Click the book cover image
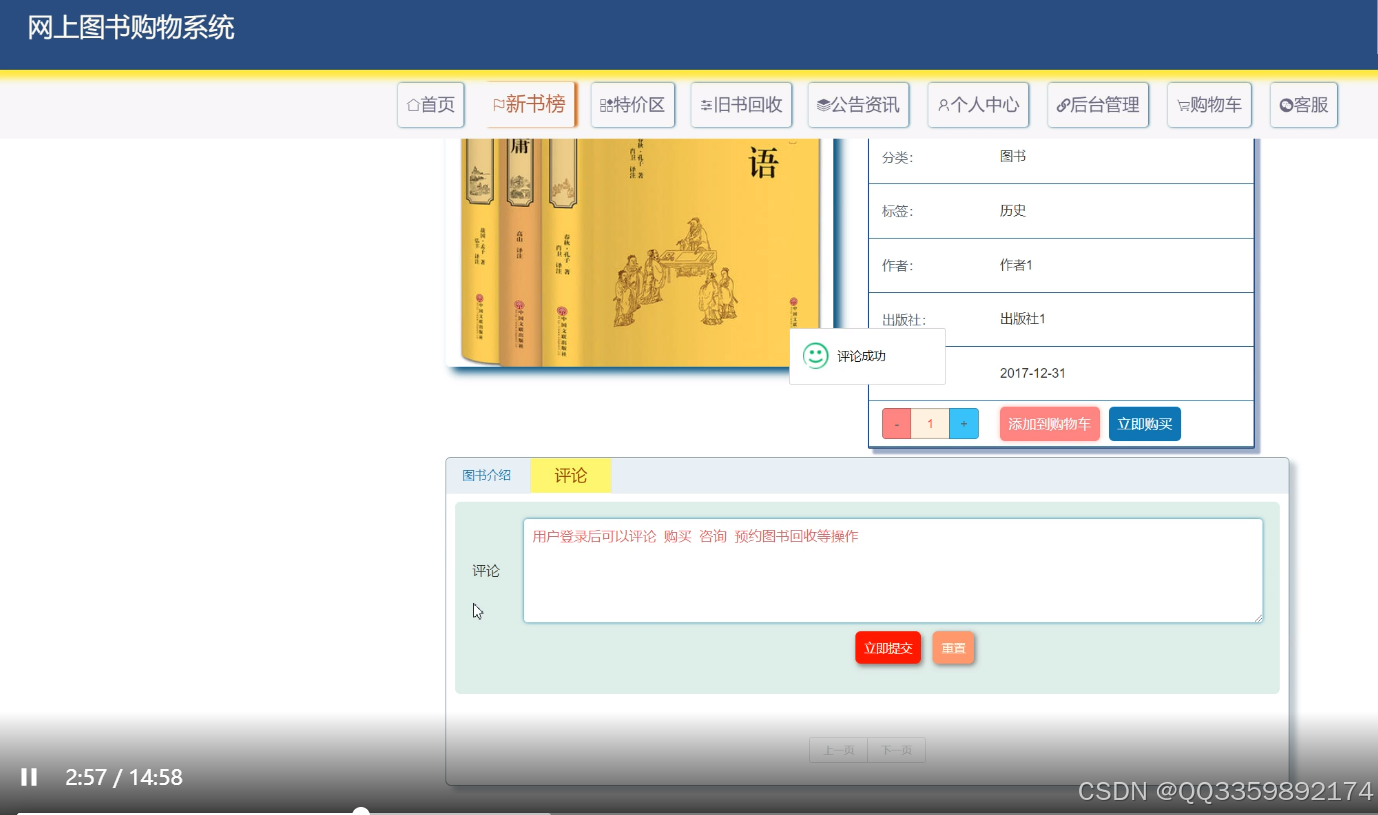Screen dimensions: 1378x815 (640, 252)
